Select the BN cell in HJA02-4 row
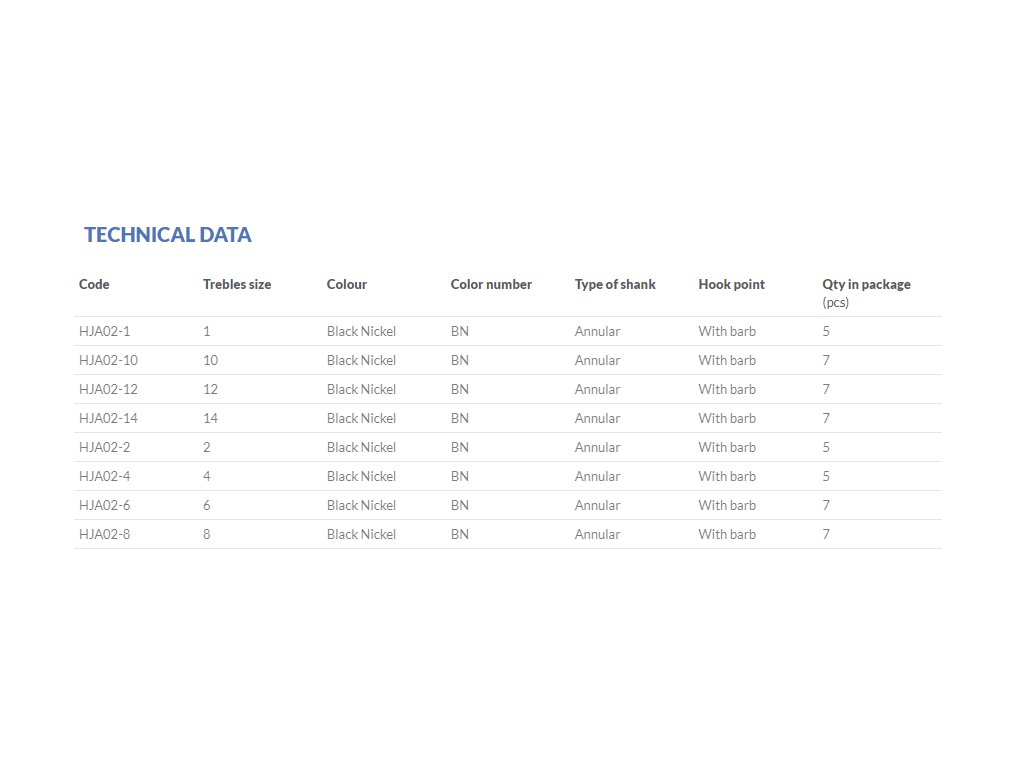This screenshot has height=768, width=1024. point(460,476)
